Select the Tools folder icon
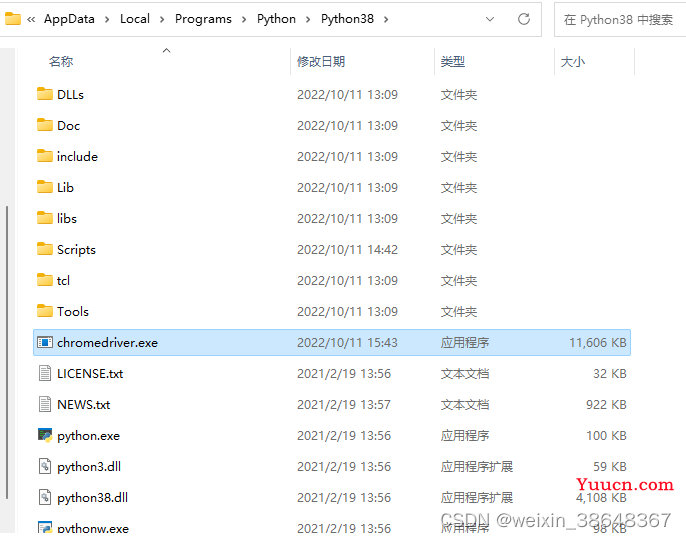This screenshot has height=539, width=686. click(x=45, y=312)
